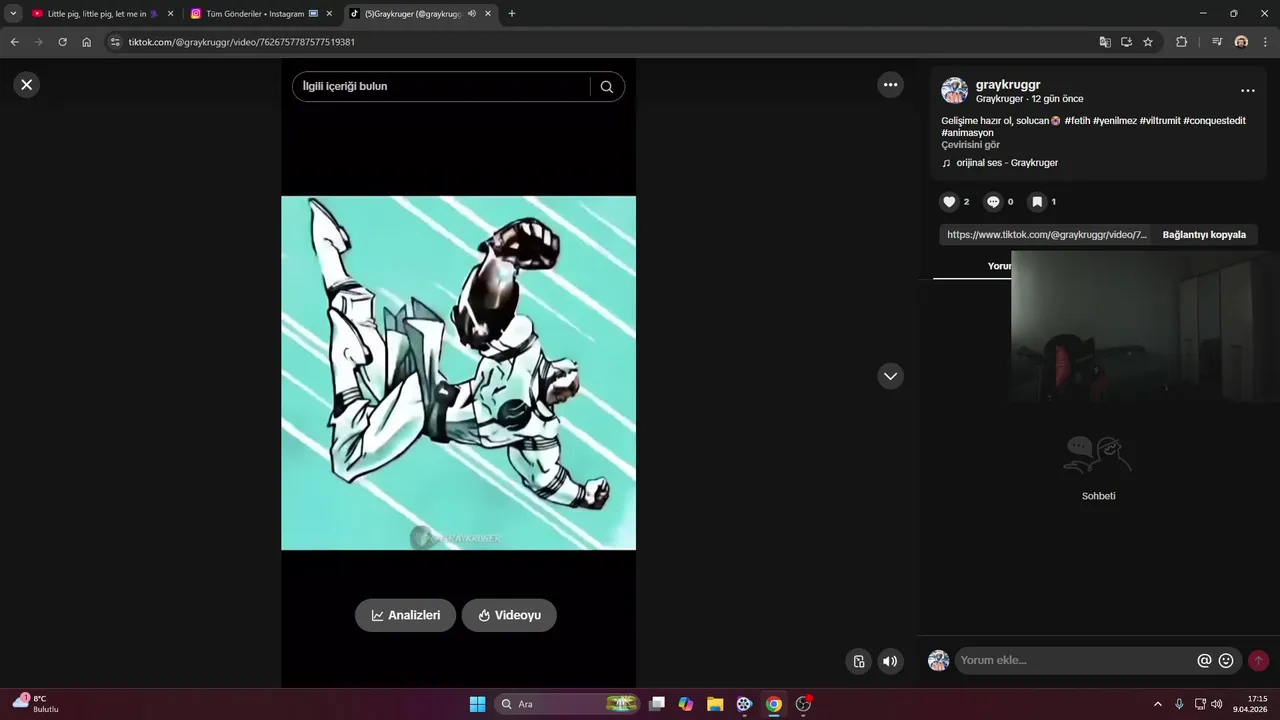Open File Explorer from taskbar

(715, 704)
